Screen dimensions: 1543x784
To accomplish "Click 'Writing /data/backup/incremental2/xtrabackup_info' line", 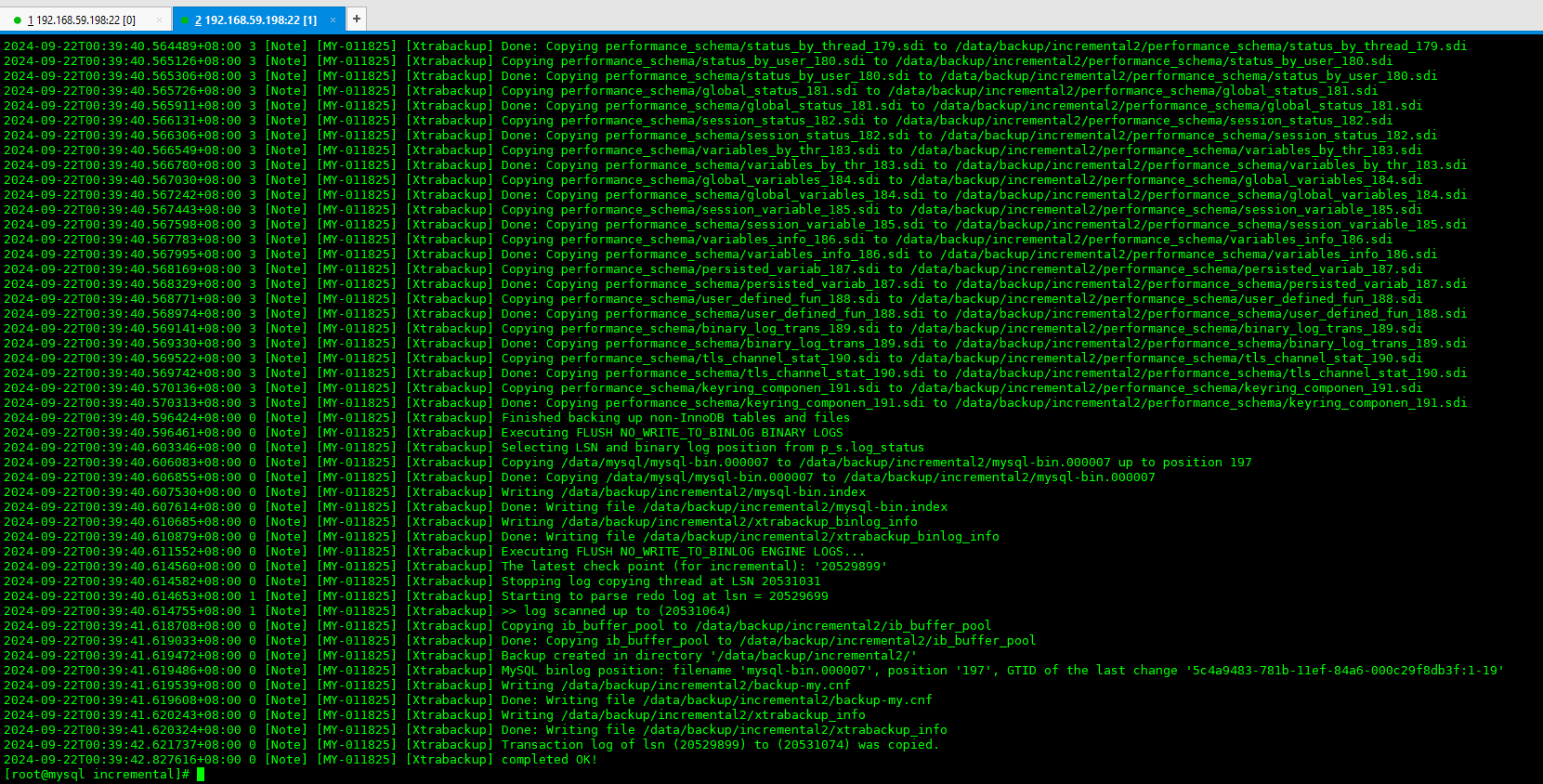I will pyautogui.click(x=435, y=715).
